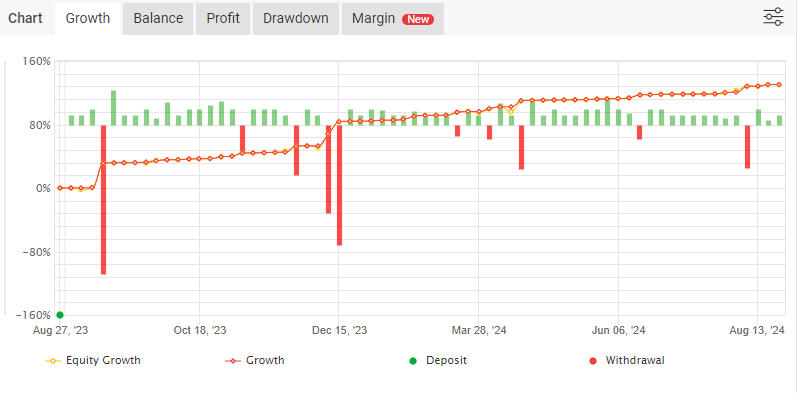Open the Margin tab
Image resolution: width=797 pixels, height=393 pixels.
click(x=393, y=19)
